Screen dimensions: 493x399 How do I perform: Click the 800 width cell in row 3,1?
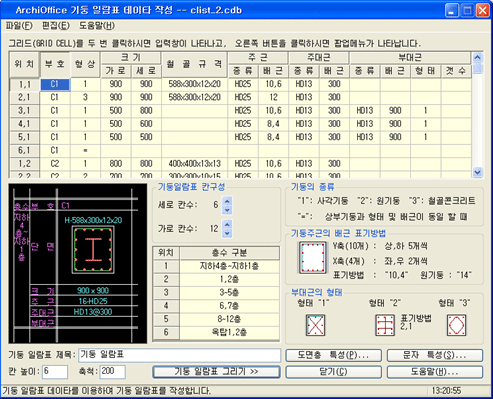click(146, 111)
